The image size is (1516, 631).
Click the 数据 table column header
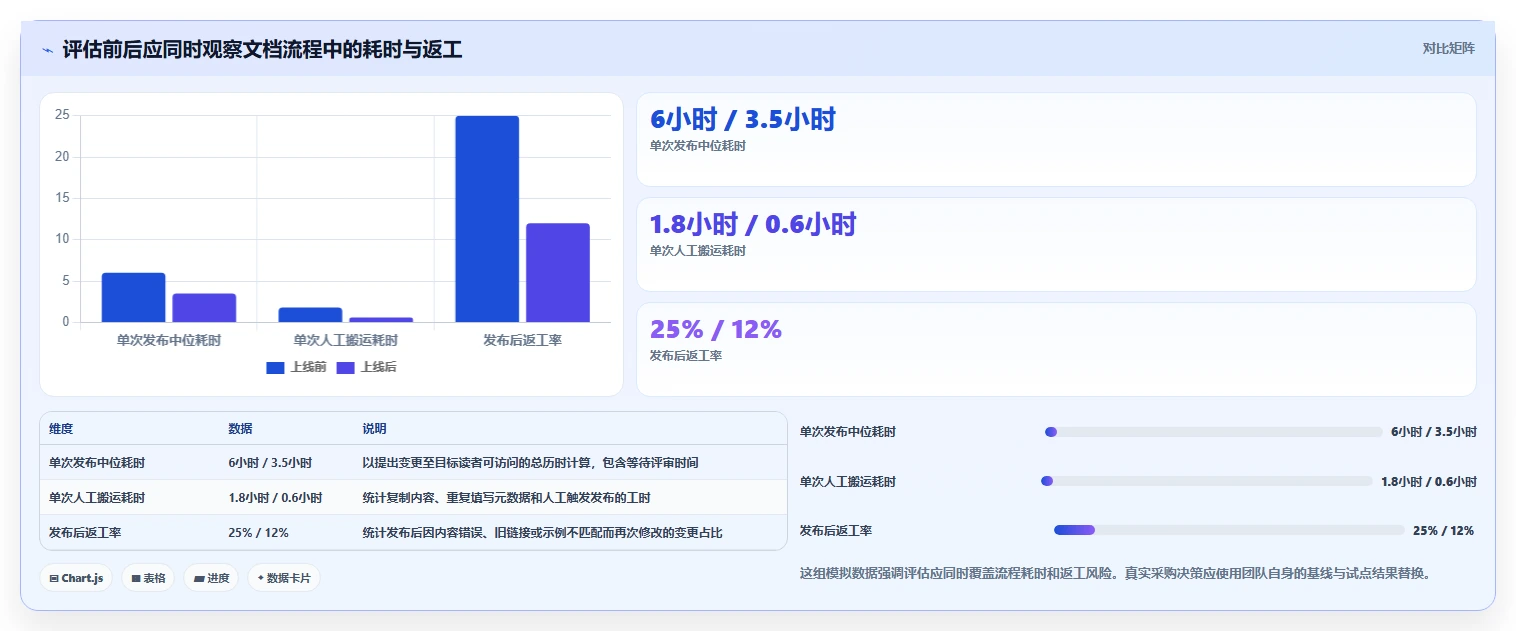pos(240,429)
